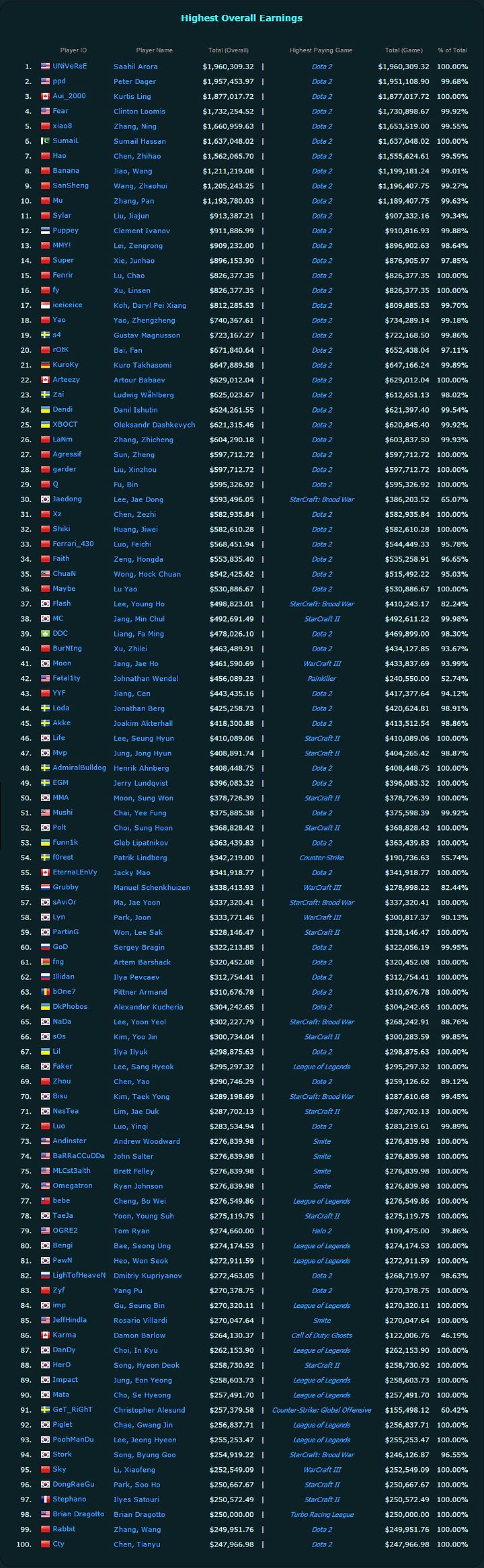Open StarCraft II game in MC row
Screen dimensions: 484x1568
coord(322,619)
